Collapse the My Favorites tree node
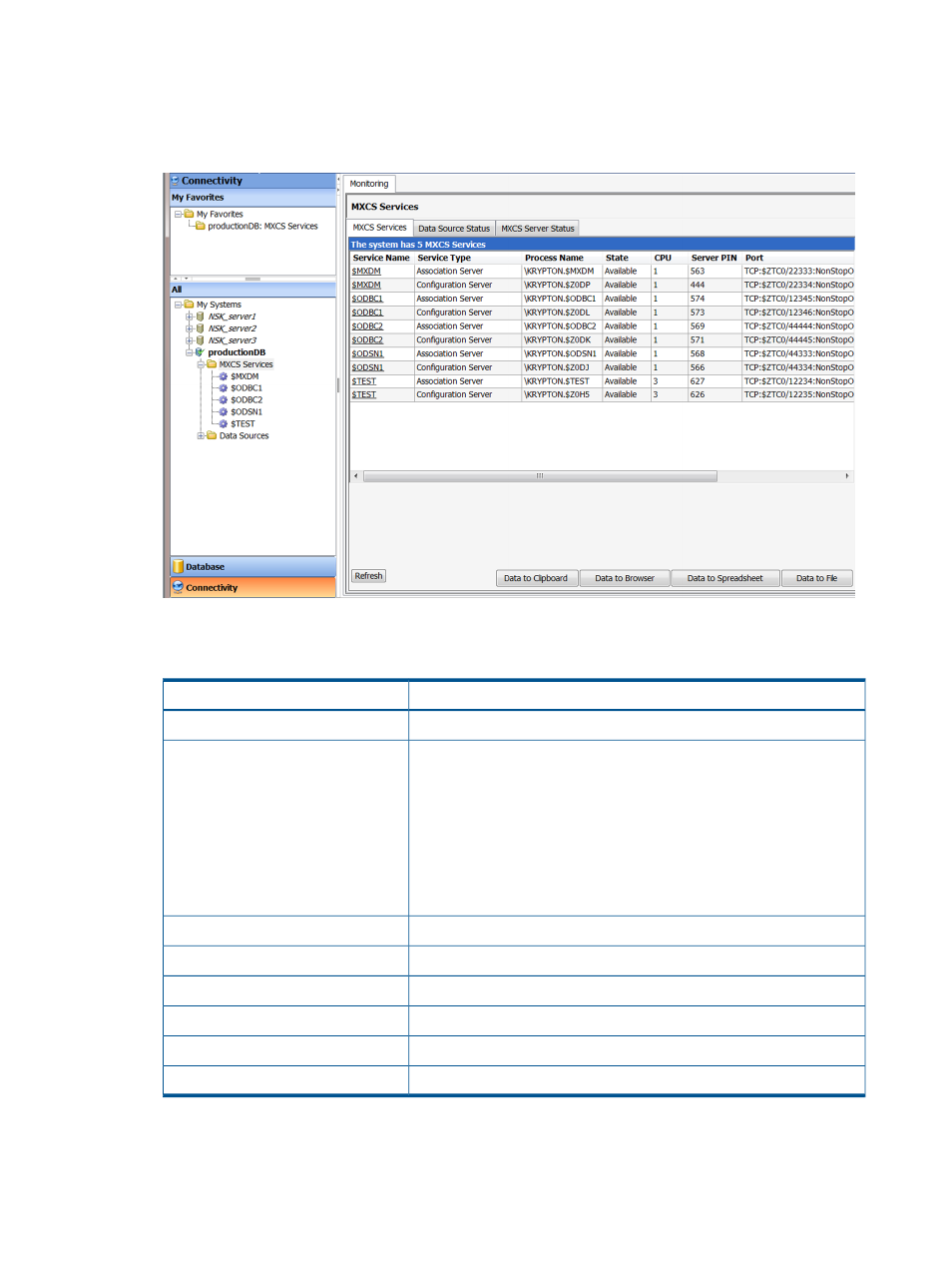952x1268 pixels. [178, 214]
